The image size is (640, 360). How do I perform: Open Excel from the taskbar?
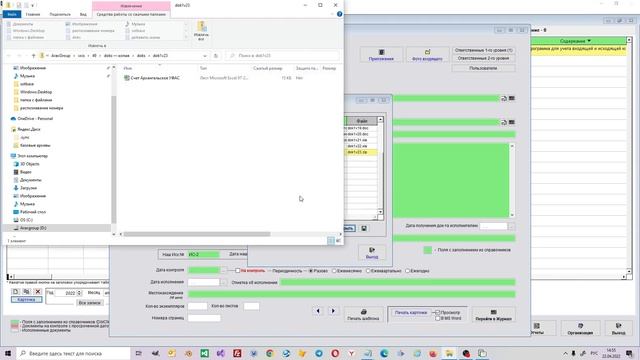tap(204, 353)
